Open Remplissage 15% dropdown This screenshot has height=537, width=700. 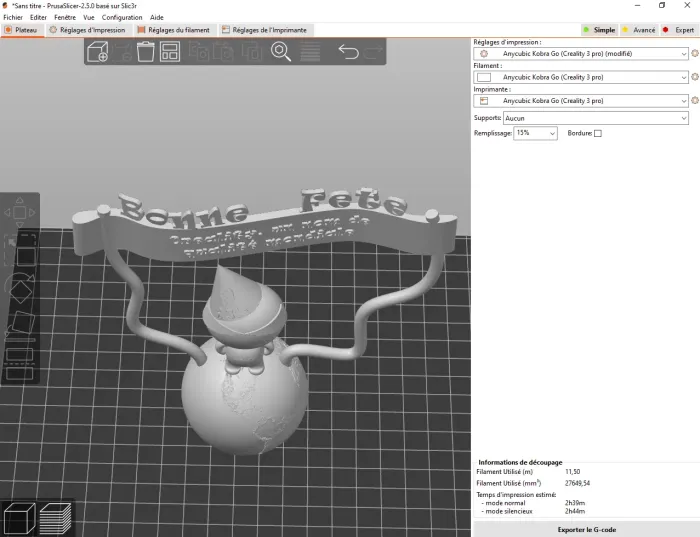pyautogui.click(x=535, y=133)
